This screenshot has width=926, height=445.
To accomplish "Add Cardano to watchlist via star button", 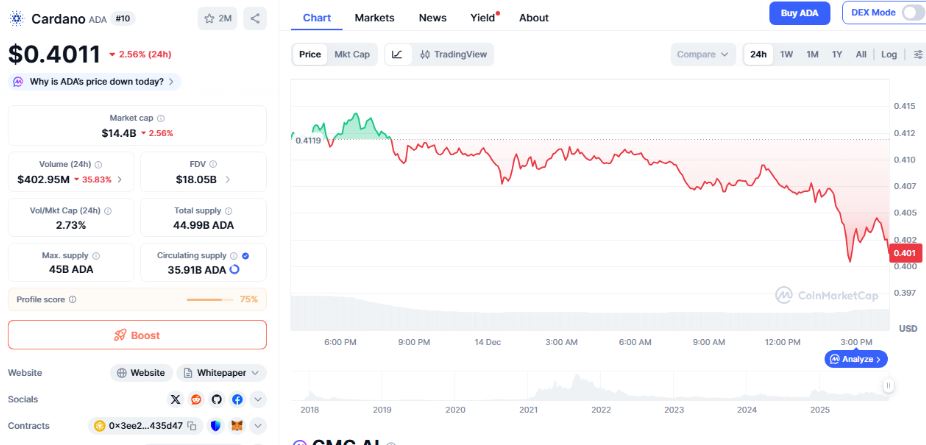I will tap(217, 18).
